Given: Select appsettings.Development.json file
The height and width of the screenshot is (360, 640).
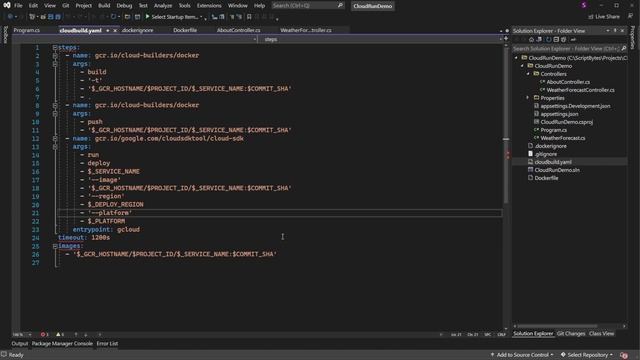Looking at the screenshot, I should click(x=575, y=106).
